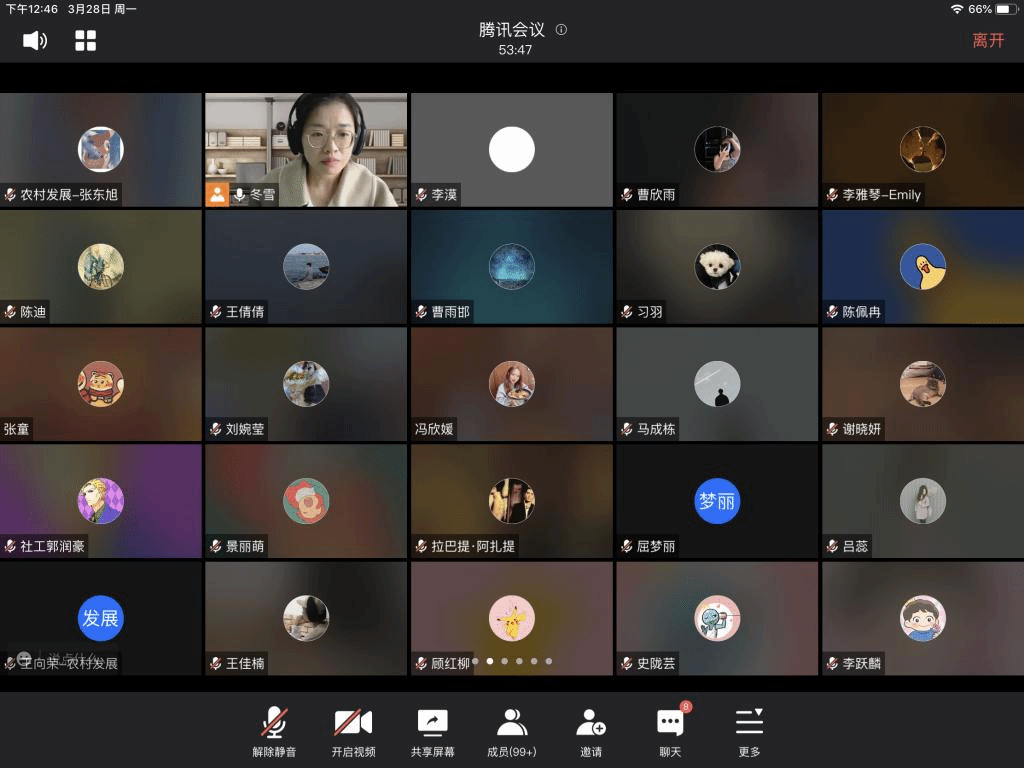Toggle the speaker audio output icon

35,40
